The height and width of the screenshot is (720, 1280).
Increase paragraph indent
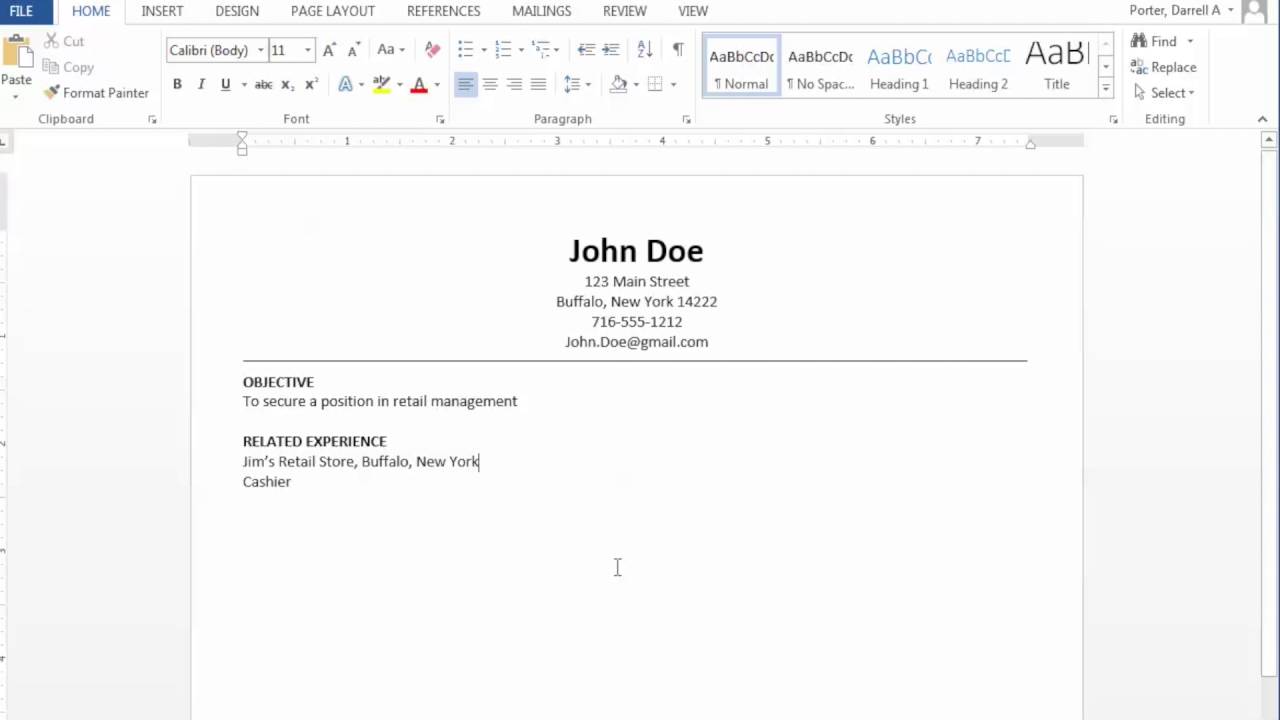tap(611, 50)
